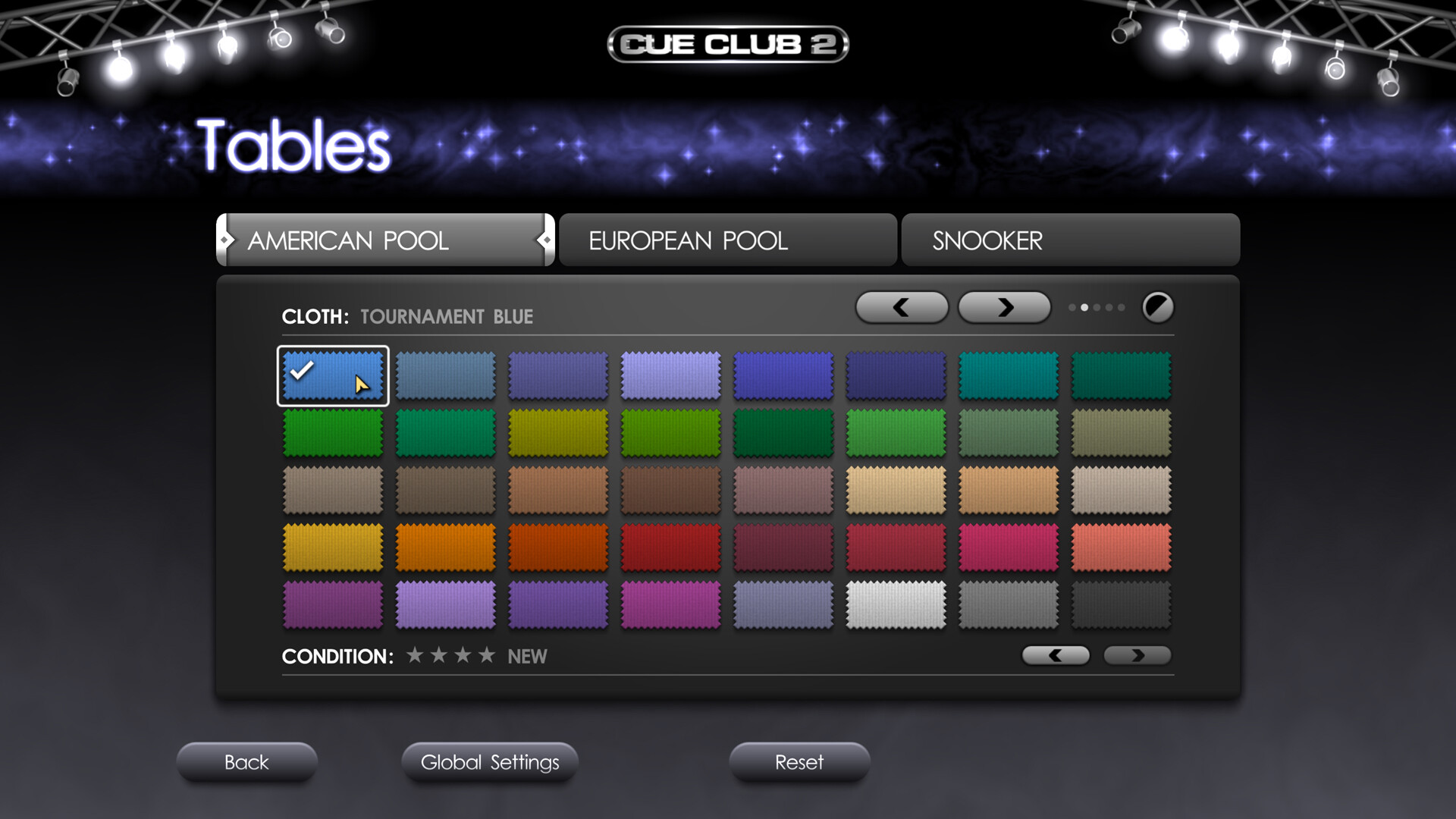The width and height of the screenshot is (1456, 819).
Task: Decrease cloth condition with left arrow
Action: 1056,655
